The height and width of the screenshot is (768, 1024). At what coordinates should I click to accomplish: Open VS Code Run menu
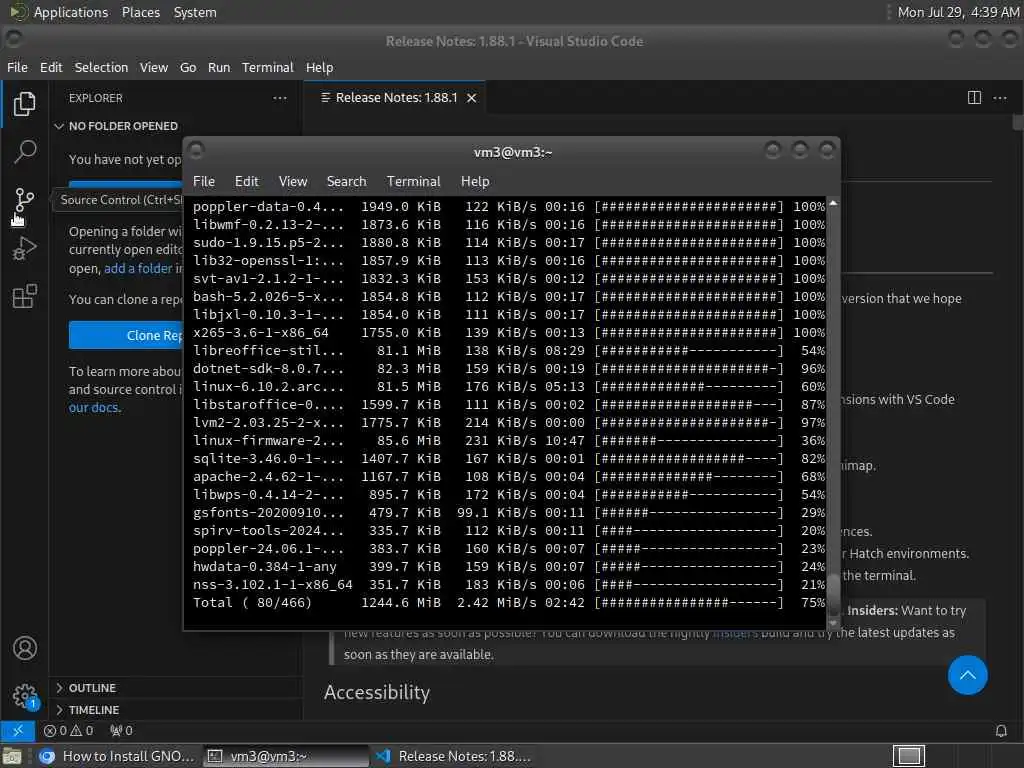pyautogui.click(x=219, y=67)
